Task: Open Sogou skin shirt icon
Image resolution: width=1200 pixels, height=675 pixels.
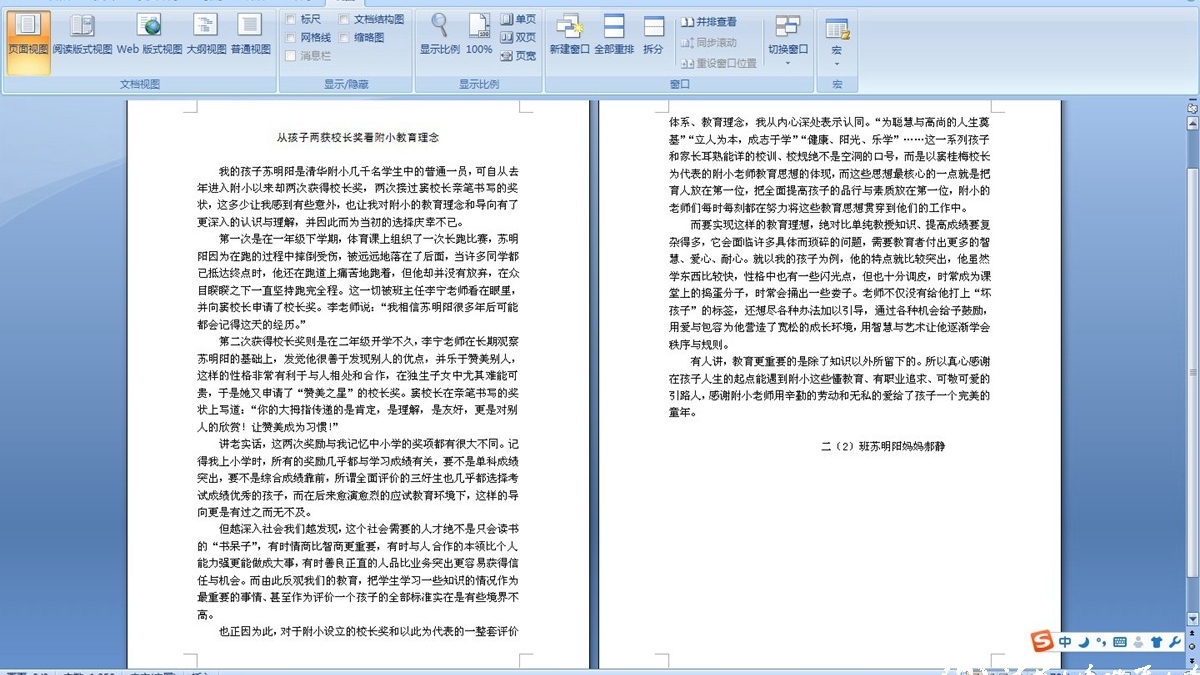Action: [x=1157, y=641]
